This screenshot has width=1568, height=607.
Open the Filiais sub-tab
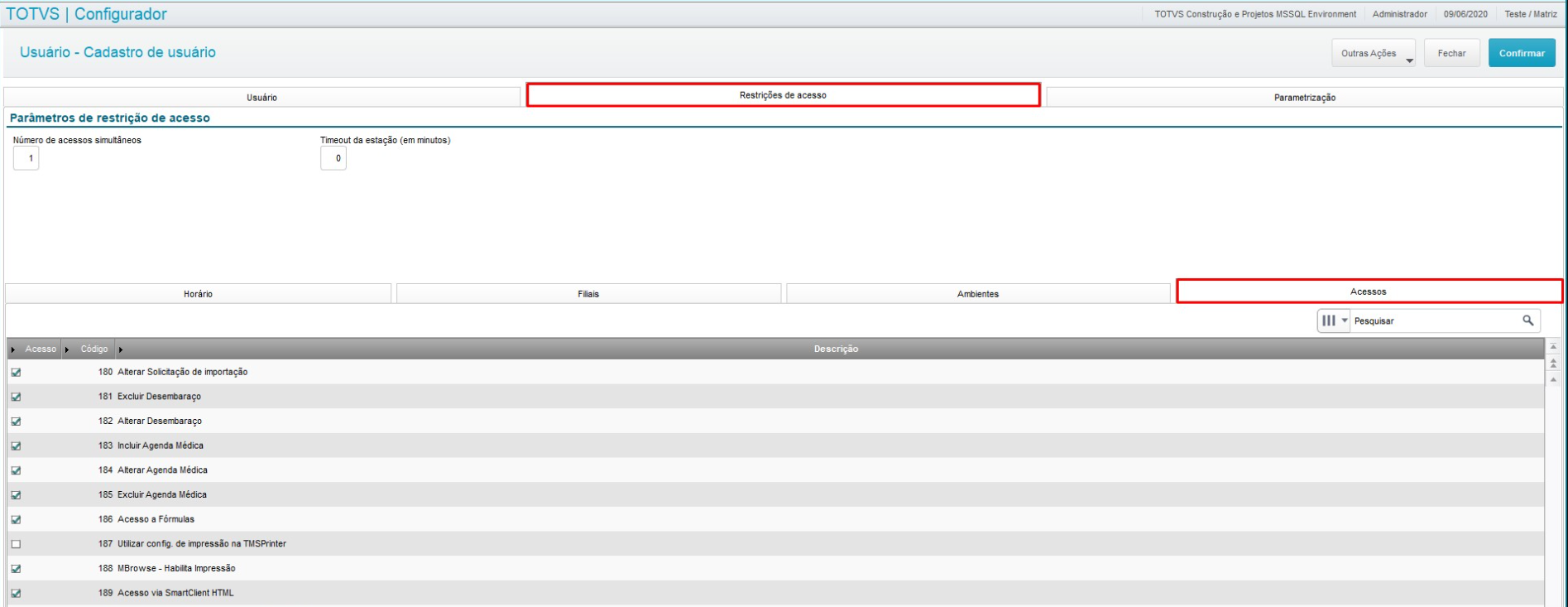tap(588, 294)
